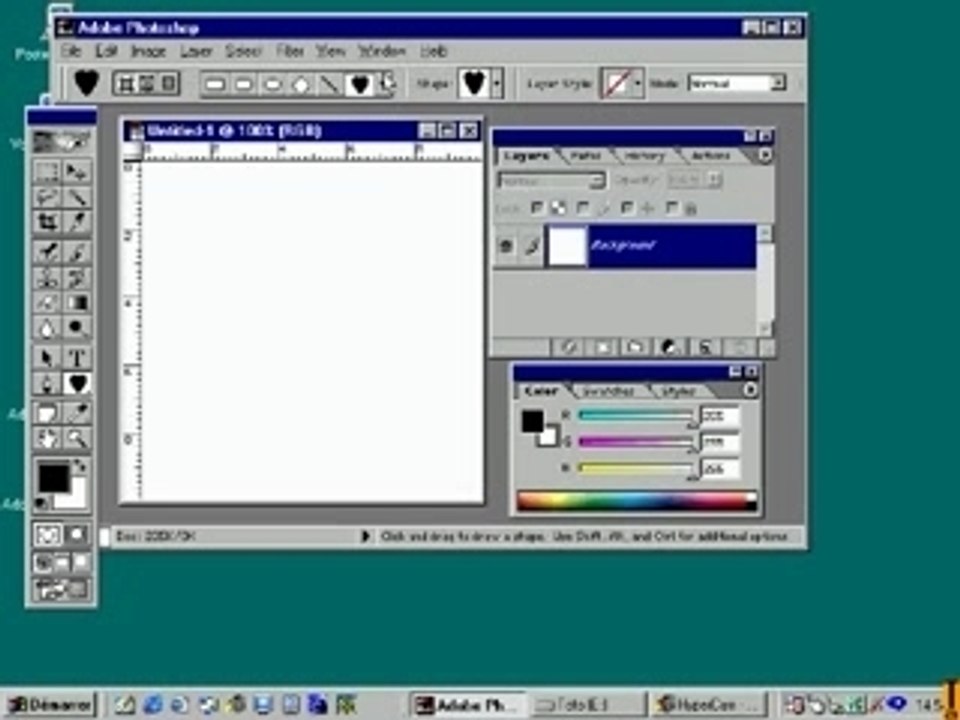Image resolution: width=960 pixels, height=720 pixels.
Task: Select the Clone Stamp tool
Action: tap(47, 277)
